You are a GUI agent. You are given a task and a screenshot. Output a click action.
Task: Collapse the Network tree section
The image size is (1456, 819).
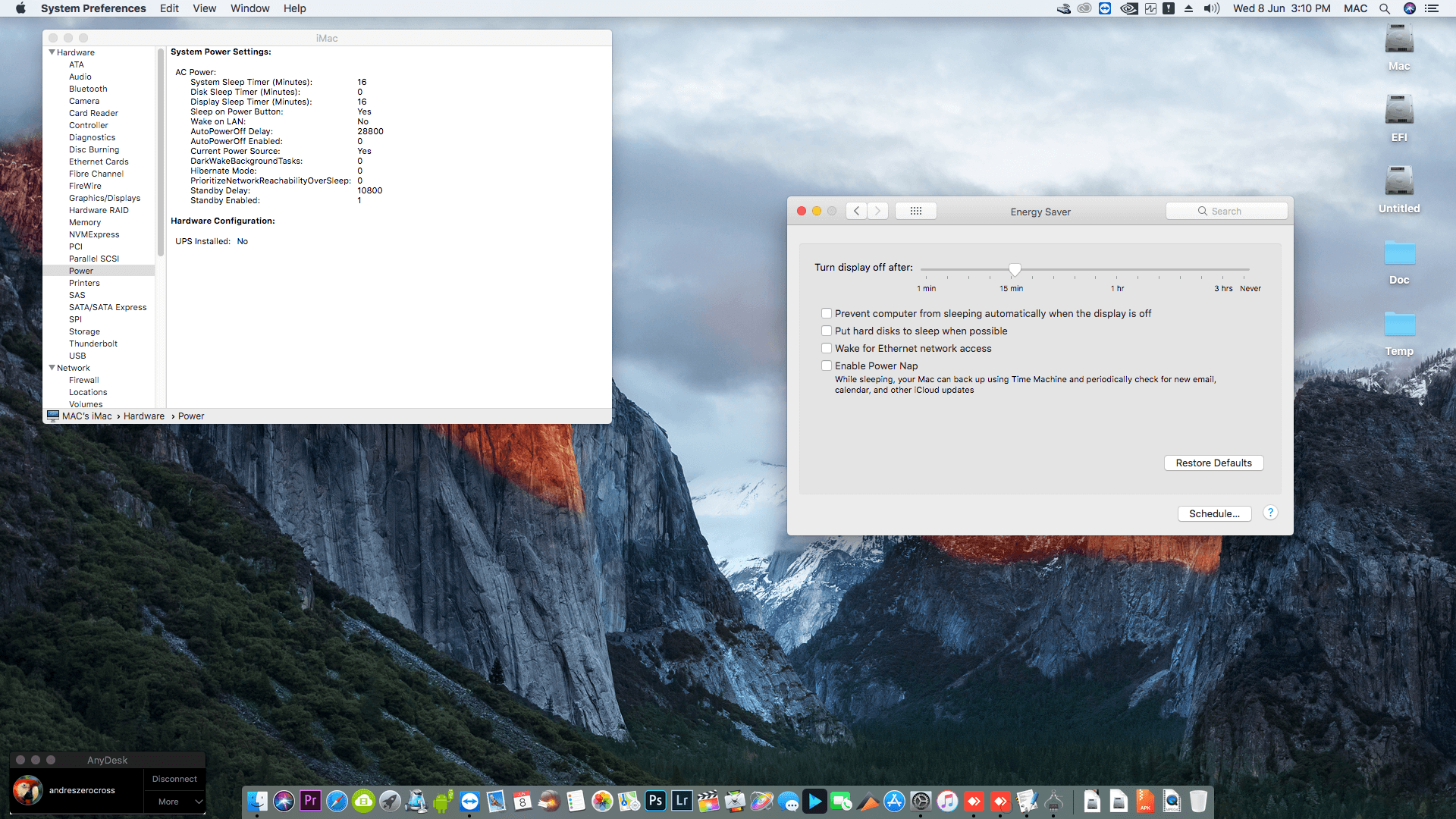[52, 368]
